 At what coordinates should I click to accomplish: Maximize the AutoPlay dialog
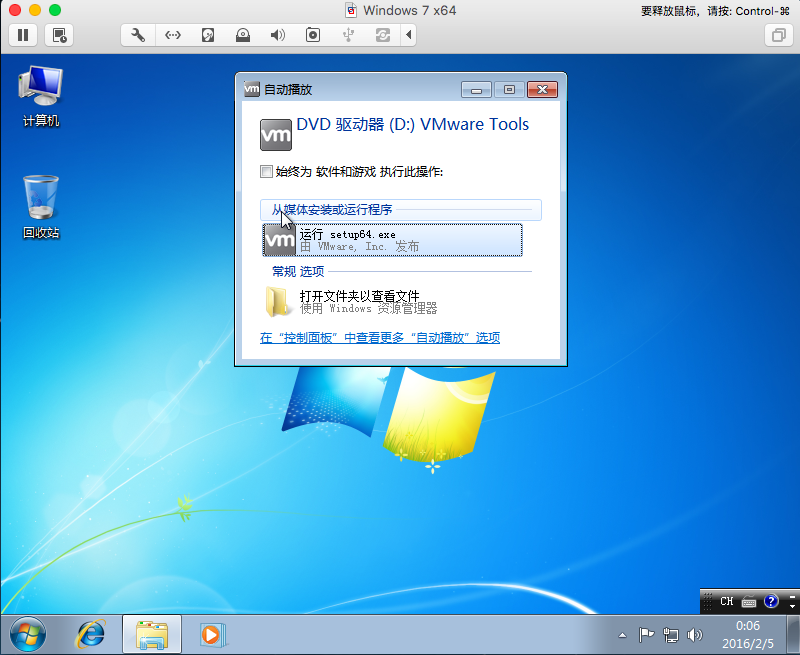tap(509, 90)
